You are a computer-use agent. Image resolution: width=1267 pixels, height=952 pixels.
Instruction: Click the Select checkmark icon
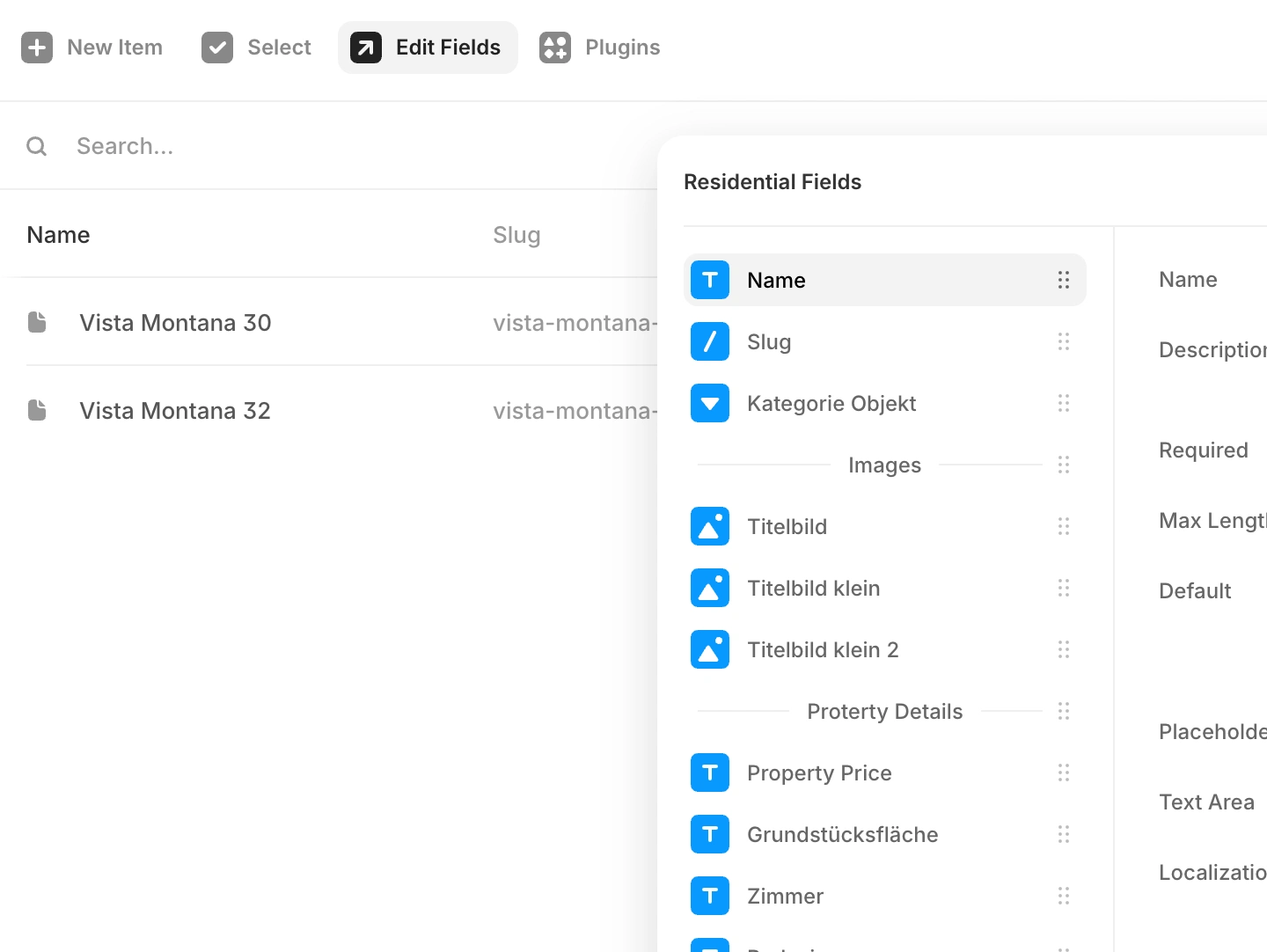coord(217,48)
